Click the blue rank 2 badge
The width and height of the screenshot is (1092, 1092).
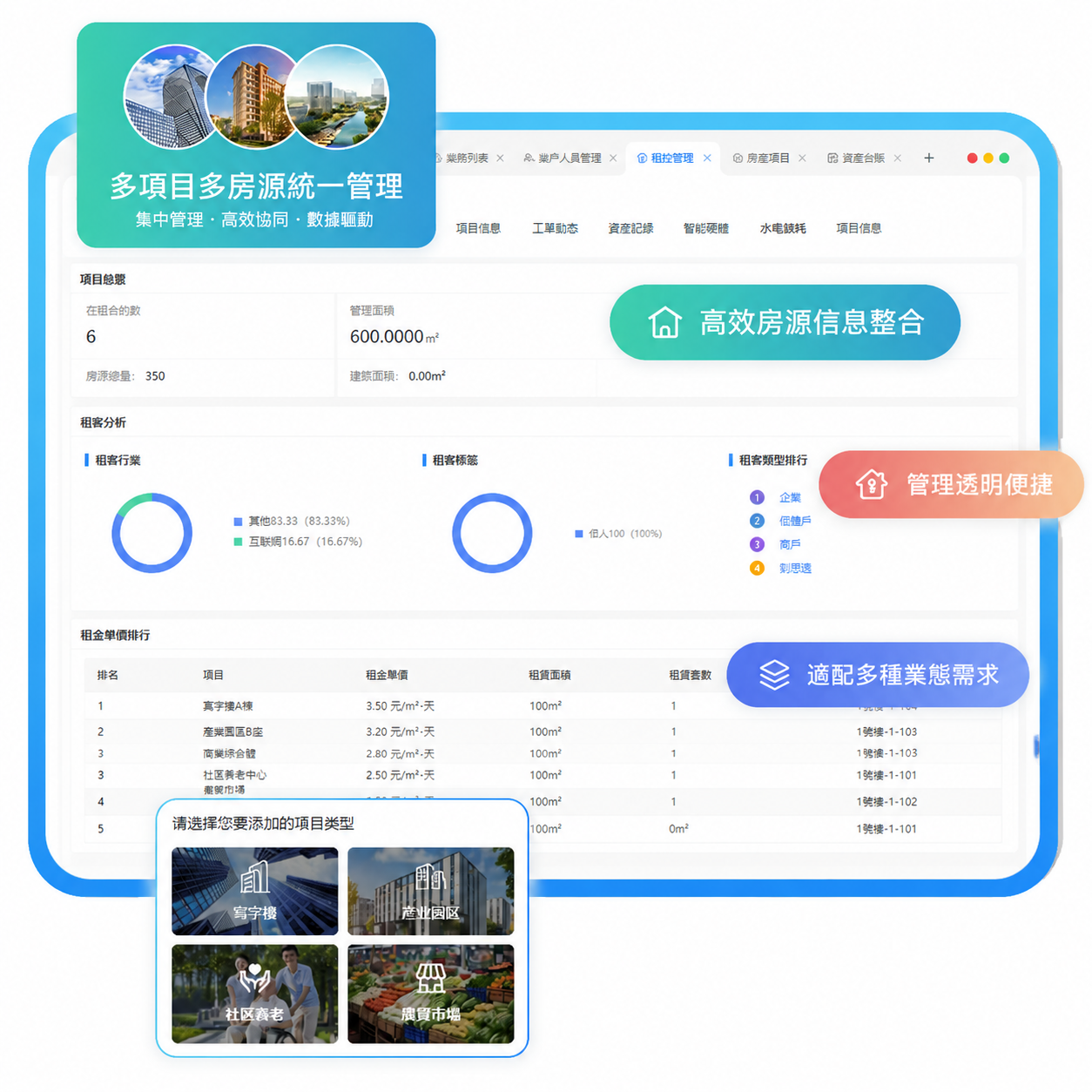pos(757,521)
